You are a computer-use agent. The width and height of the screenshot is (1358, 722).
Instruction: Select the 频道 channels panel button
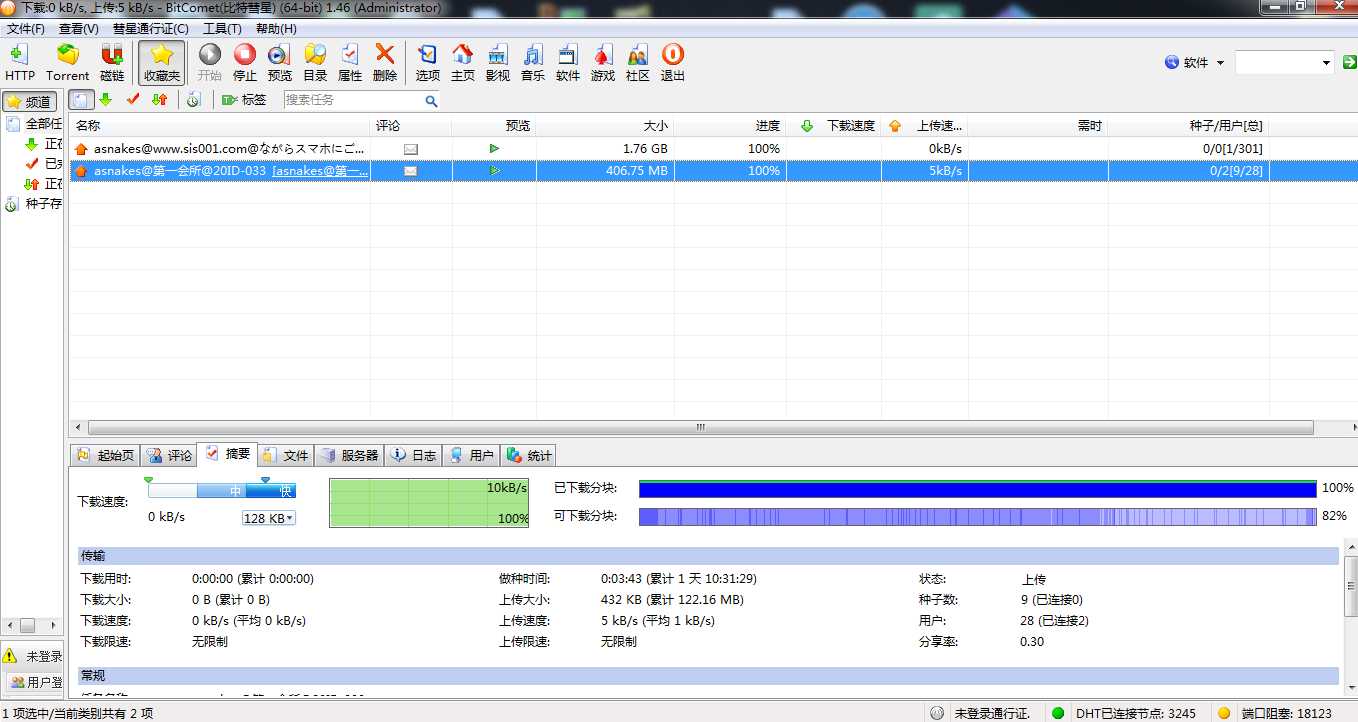pos(29,102)
